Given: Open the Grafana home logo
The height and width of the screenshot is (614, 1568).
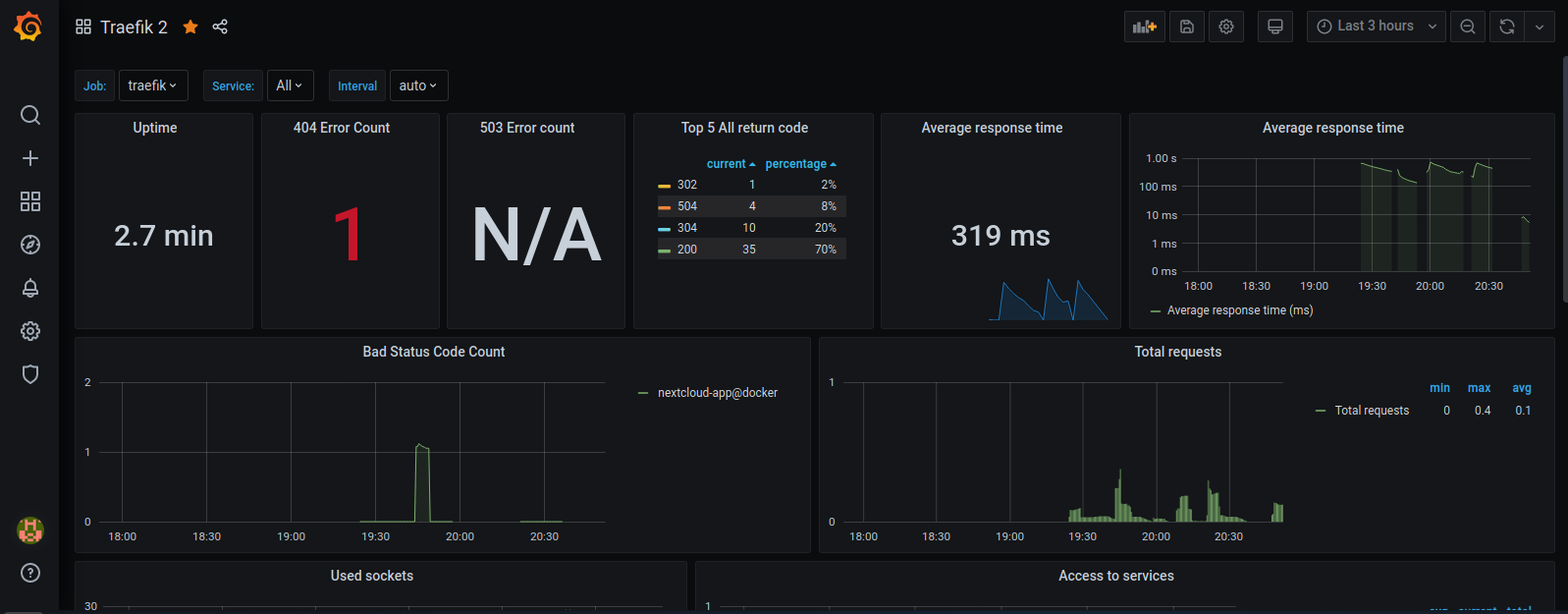Looking at the screenshot, I should pyautogui.click(x=28, y=27).
